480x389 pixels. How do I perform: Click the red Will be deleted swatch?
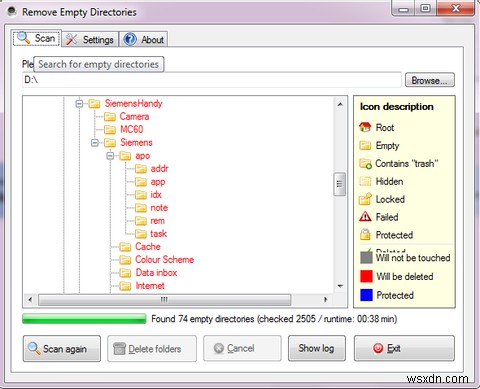tap(366, 276)
